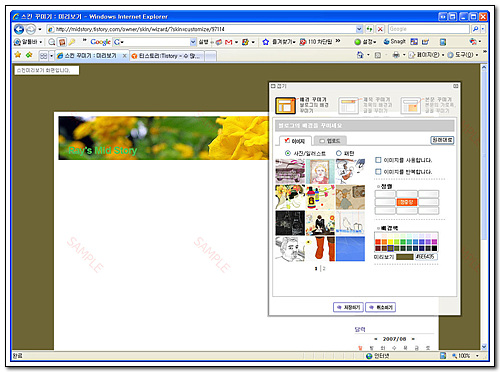This screenshot has width=500, height=372.
Task: Click the Add to Favorites star-plus icon
Action: pos(29,55)
